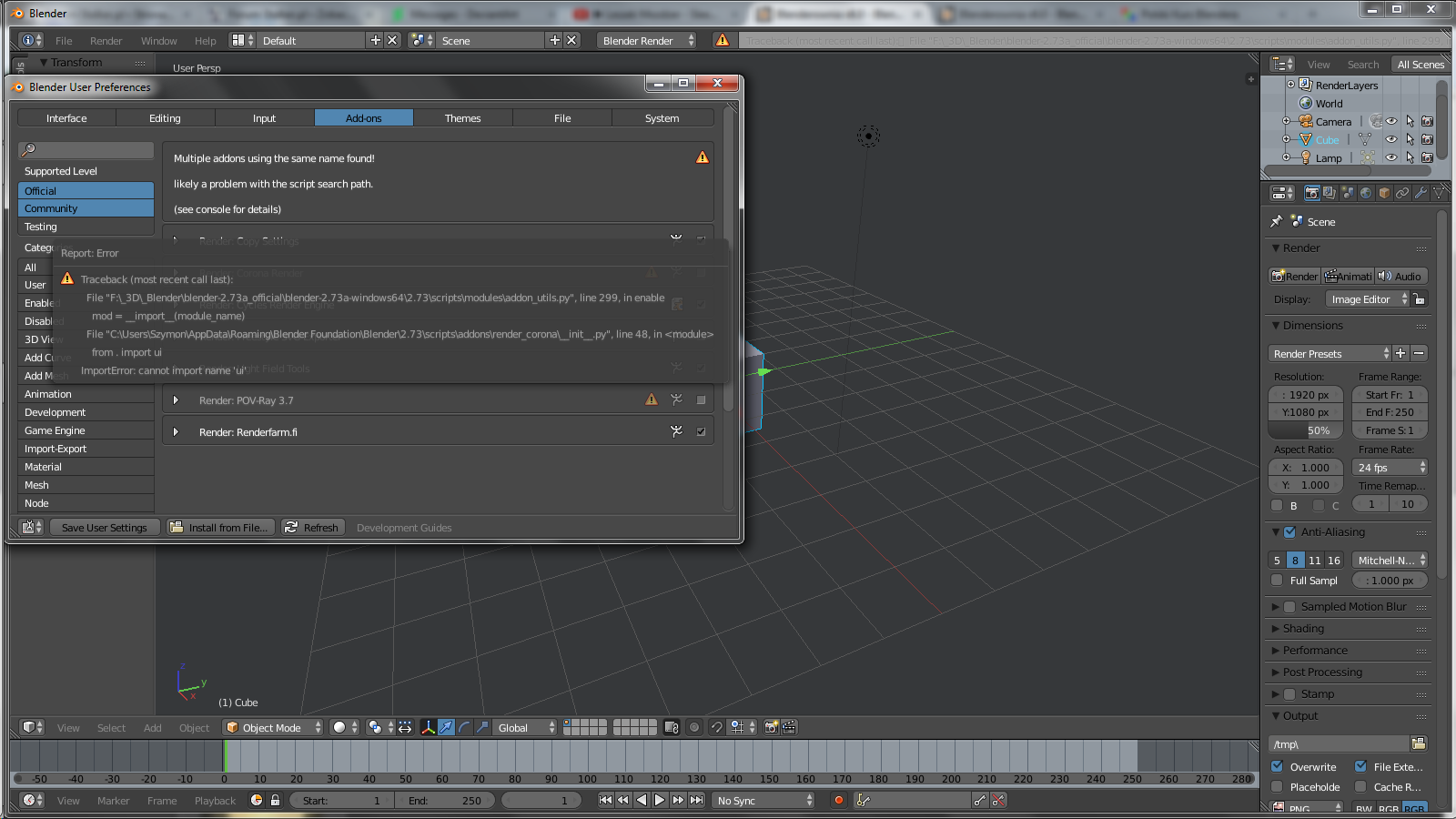
Task: Open the No Sync dropdown in timeline
Action: (x=763, y=800)
